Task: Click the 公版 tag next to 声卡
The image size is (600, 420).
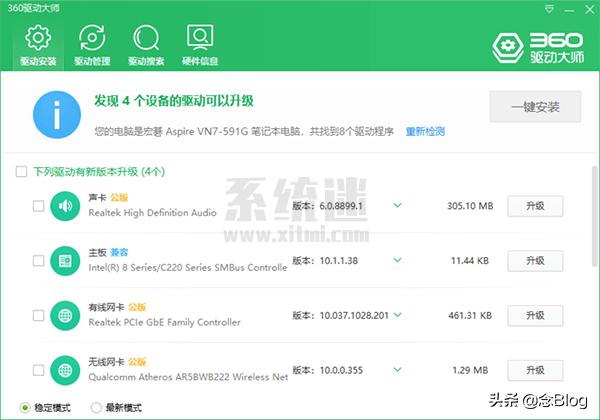Action: point(119,198)
